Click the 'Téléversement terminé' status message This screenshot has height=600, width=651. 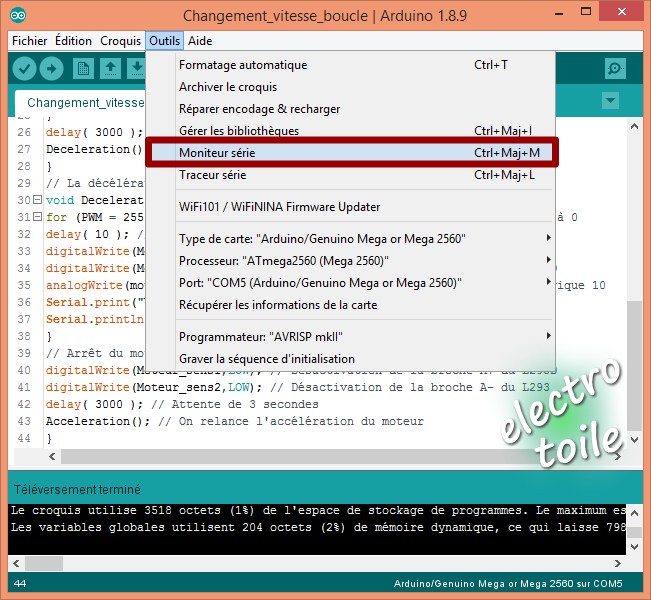click(77, 490)
